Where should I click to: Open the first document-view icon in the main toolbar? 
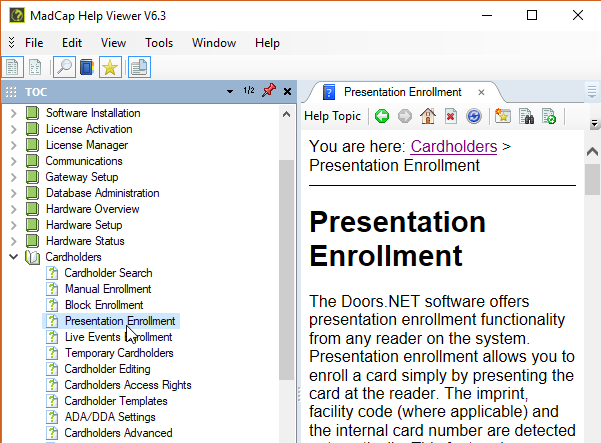tap(13, 67)
